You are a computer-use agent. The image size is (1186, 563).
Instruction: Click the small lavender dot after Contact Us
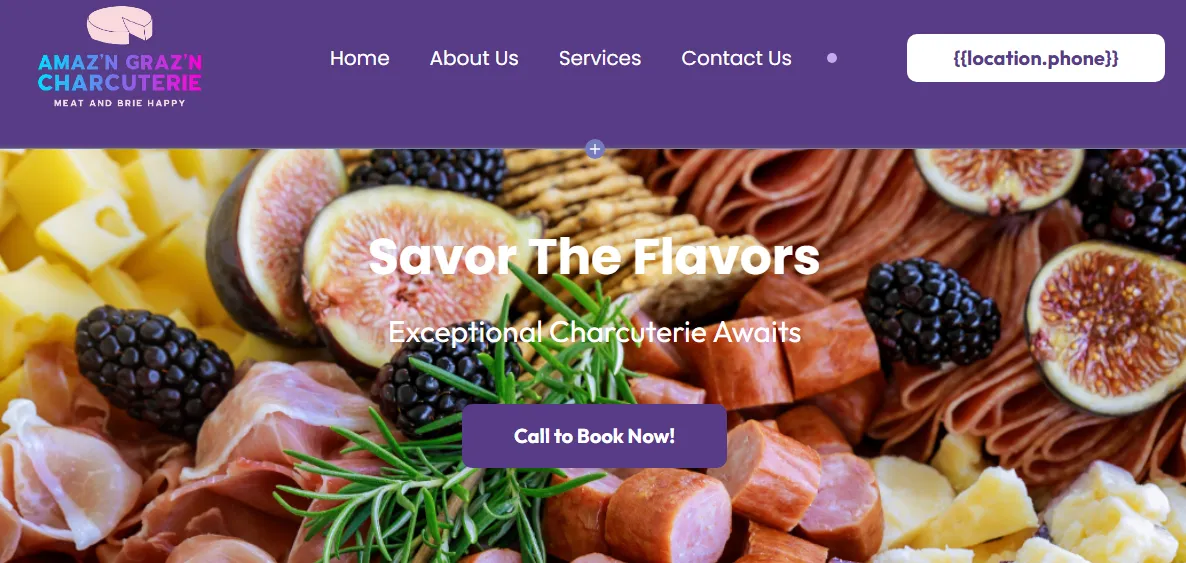(x=832, y=58)
